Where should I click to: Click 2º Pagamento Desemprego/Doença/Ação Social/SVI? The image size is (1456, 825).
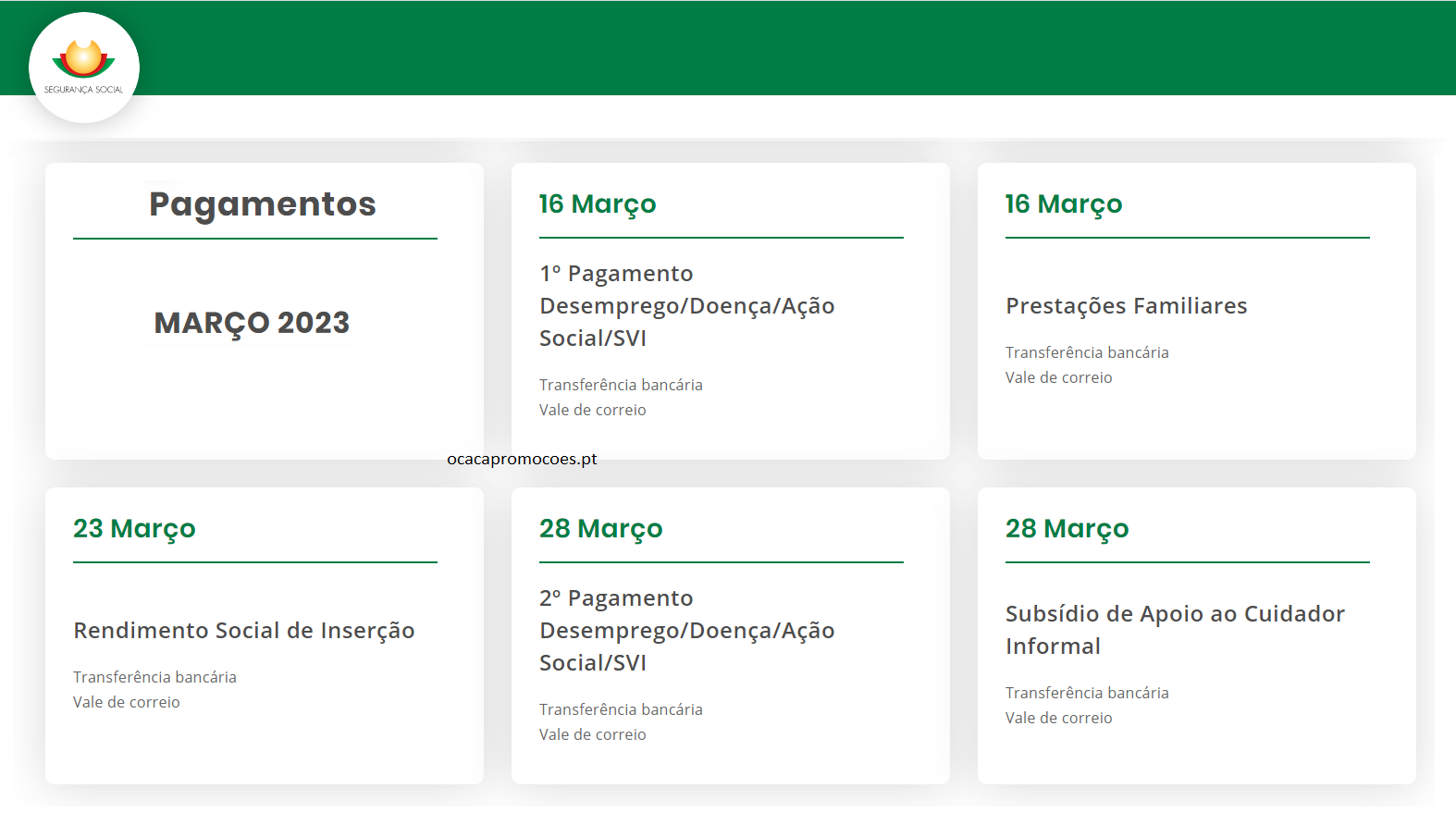coord(686,631)
